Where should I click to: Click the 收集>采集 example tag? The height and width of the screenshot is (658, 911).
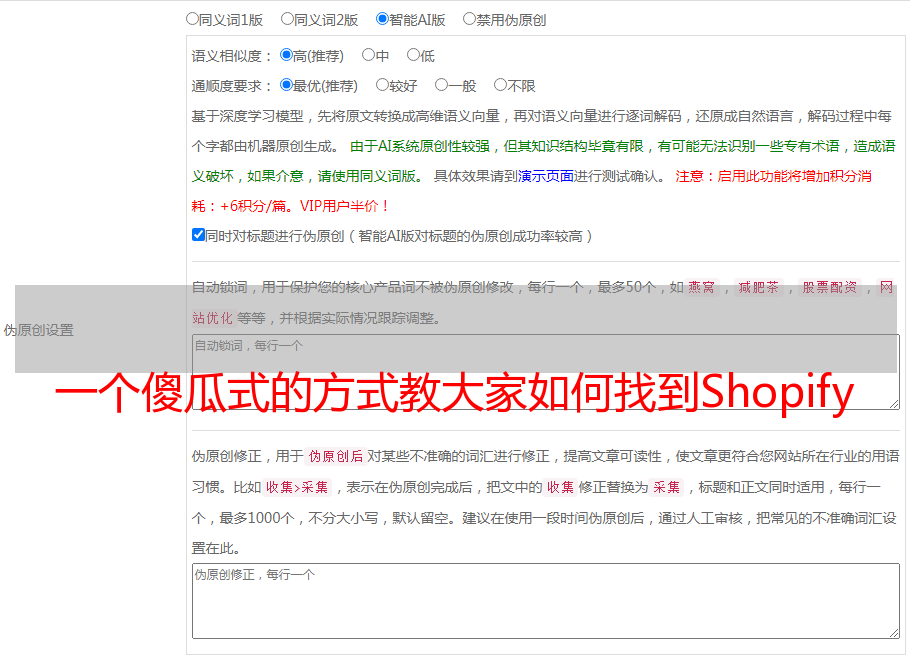pos(297,487)
